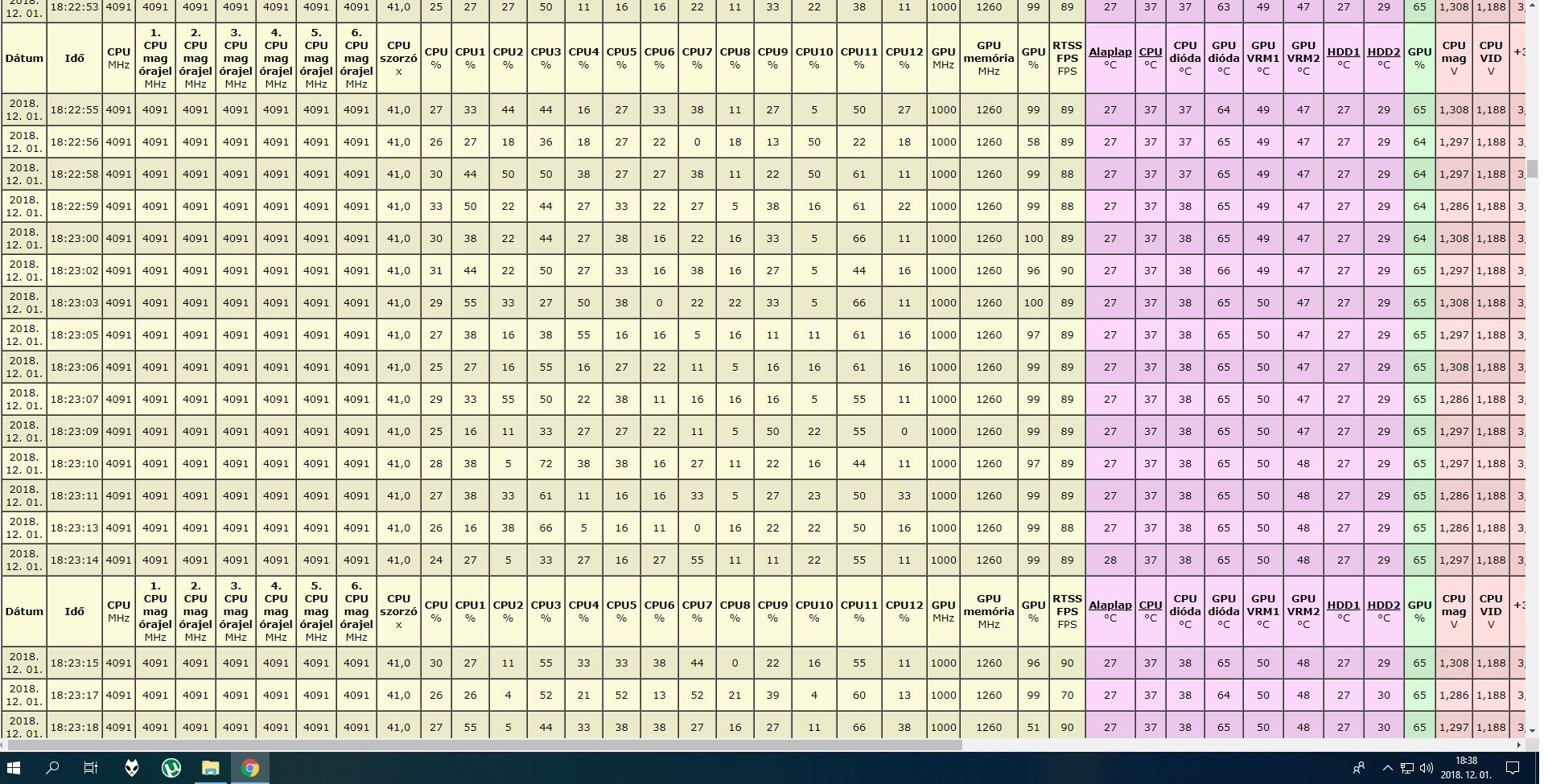
Task: Expand hidden system tray icons chevron
Action: pos(1387,768)
